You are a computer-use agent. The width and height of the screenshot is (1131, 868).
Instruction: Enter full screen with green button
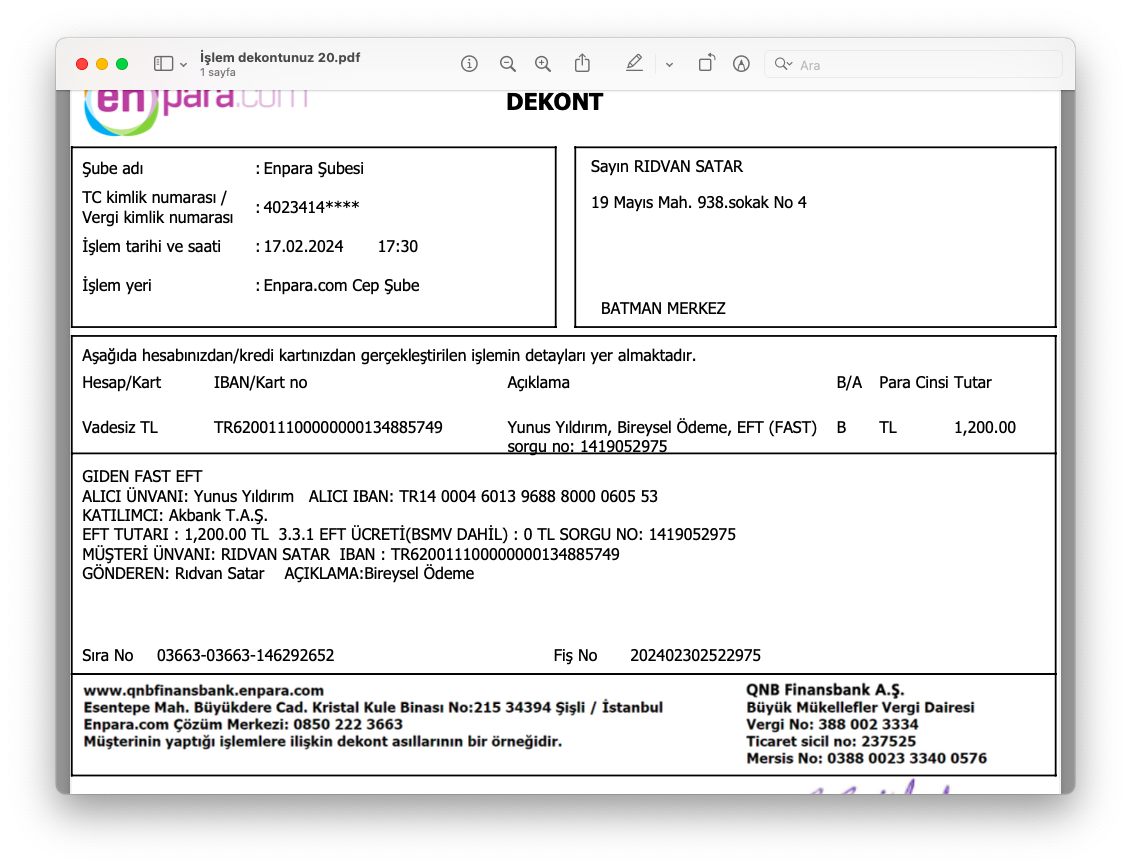pos(122,64)
